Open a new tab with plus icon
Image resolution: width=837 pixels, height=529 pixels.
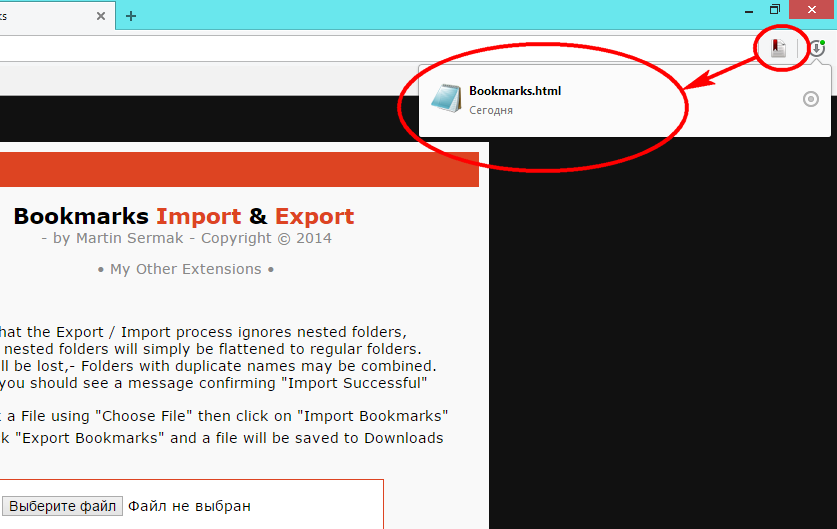pyautogui.click(x=131, y=16)
